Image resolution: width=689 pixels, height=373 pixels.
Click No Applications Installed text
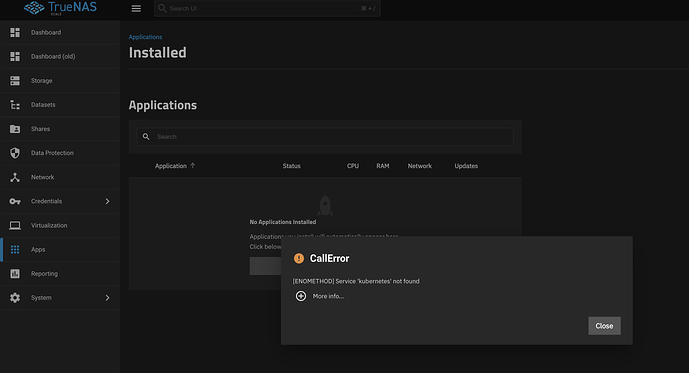pyautogui.click(x=283, y=222)
